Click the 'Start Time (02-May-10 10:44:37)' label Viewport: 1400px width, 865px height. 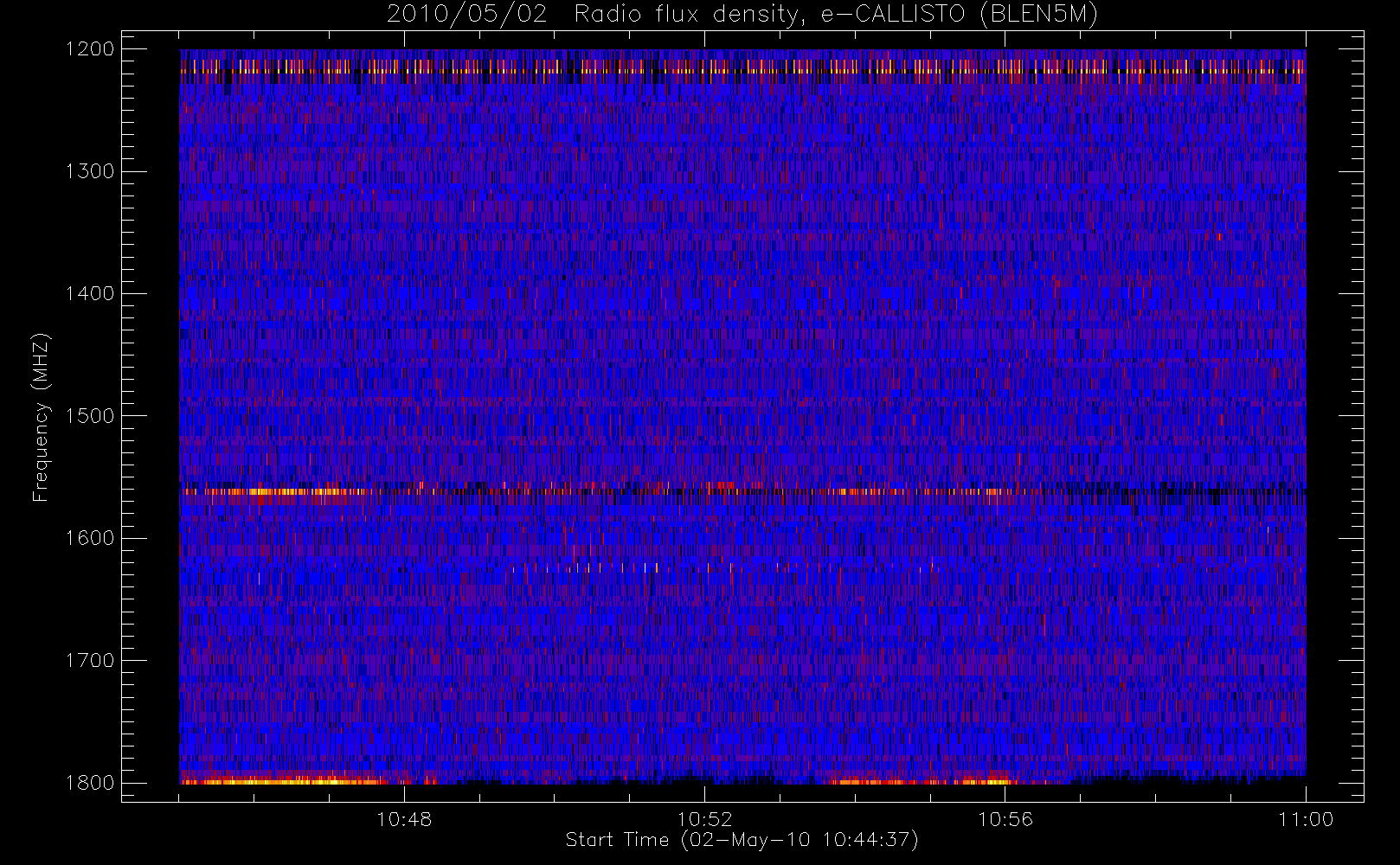pyautogui.click(x=742, y=840)
